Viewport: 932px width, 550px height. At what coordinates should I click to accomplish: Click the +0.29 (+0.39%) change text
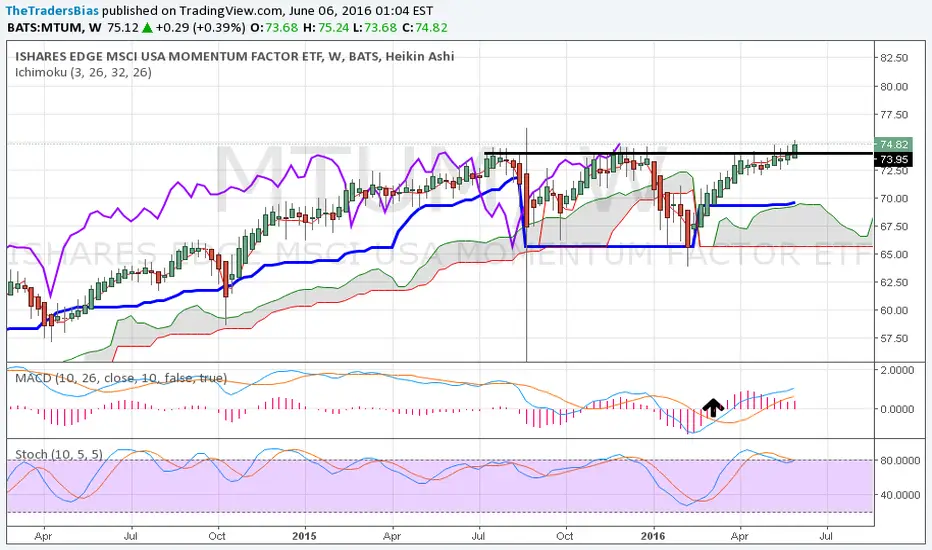coord(200,27)
